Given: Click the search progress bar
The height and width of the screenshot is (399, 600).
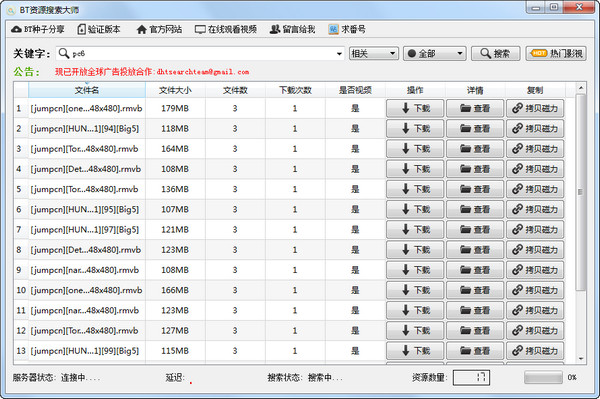Looking at the screenshot, I should pos(543,377).
